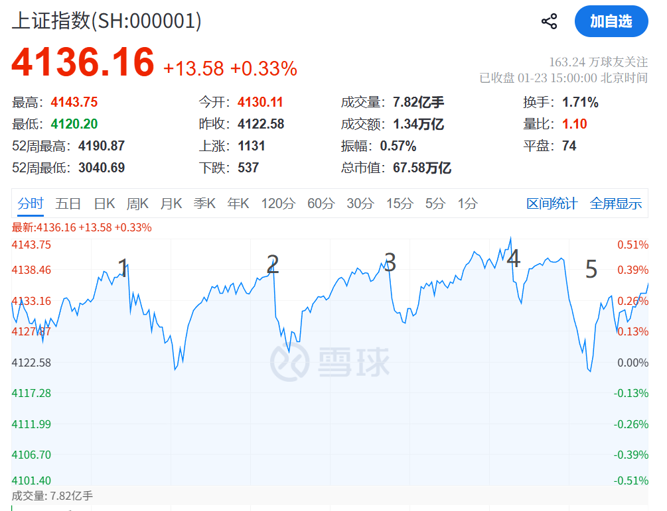This screenshot has width=667, height=511.
Task: Choose the 30分 interval
Action: (x=360, y=203)
